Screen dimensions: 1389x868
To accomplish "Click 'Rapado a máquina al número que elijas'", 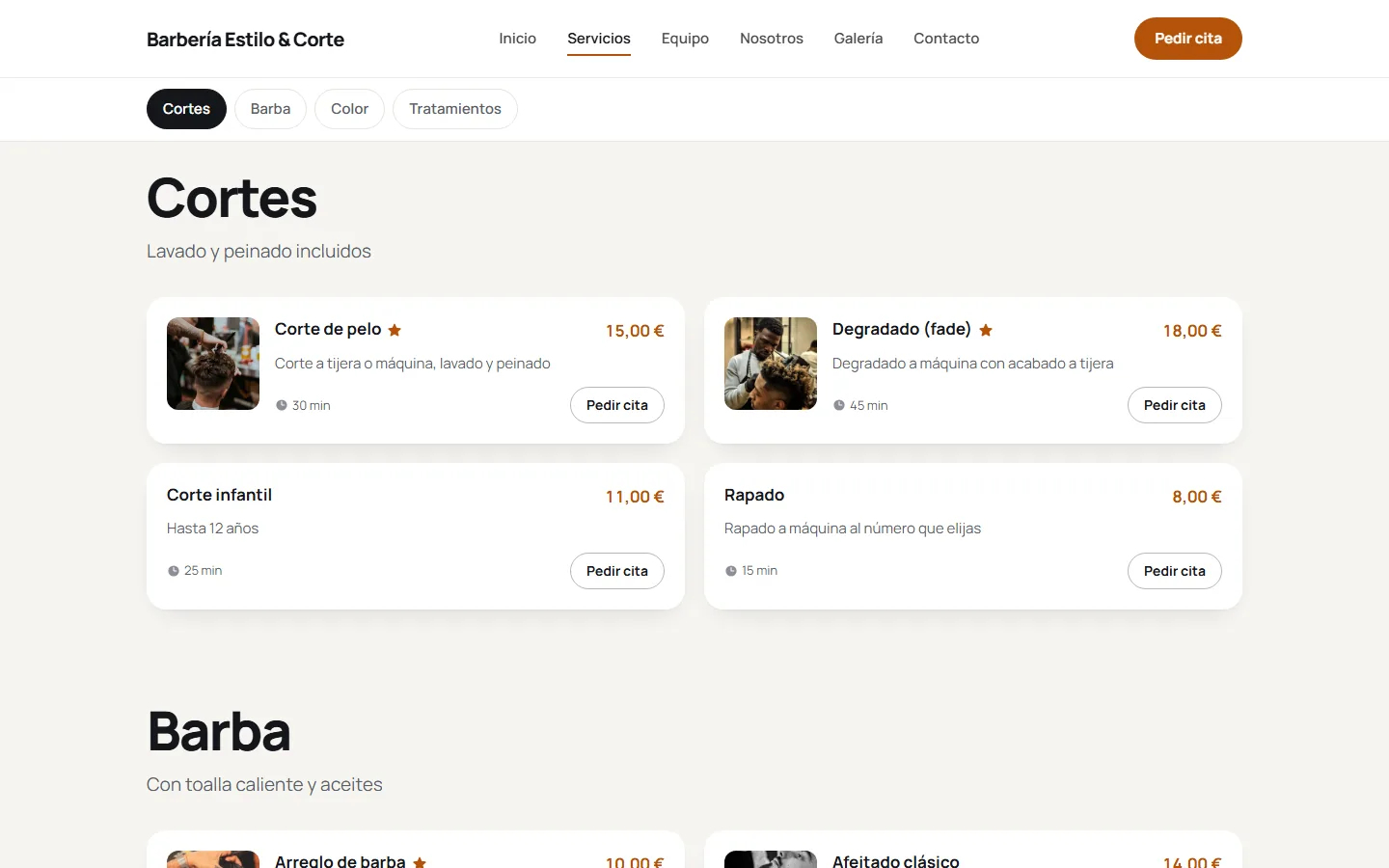I will (x=853, y=529).
